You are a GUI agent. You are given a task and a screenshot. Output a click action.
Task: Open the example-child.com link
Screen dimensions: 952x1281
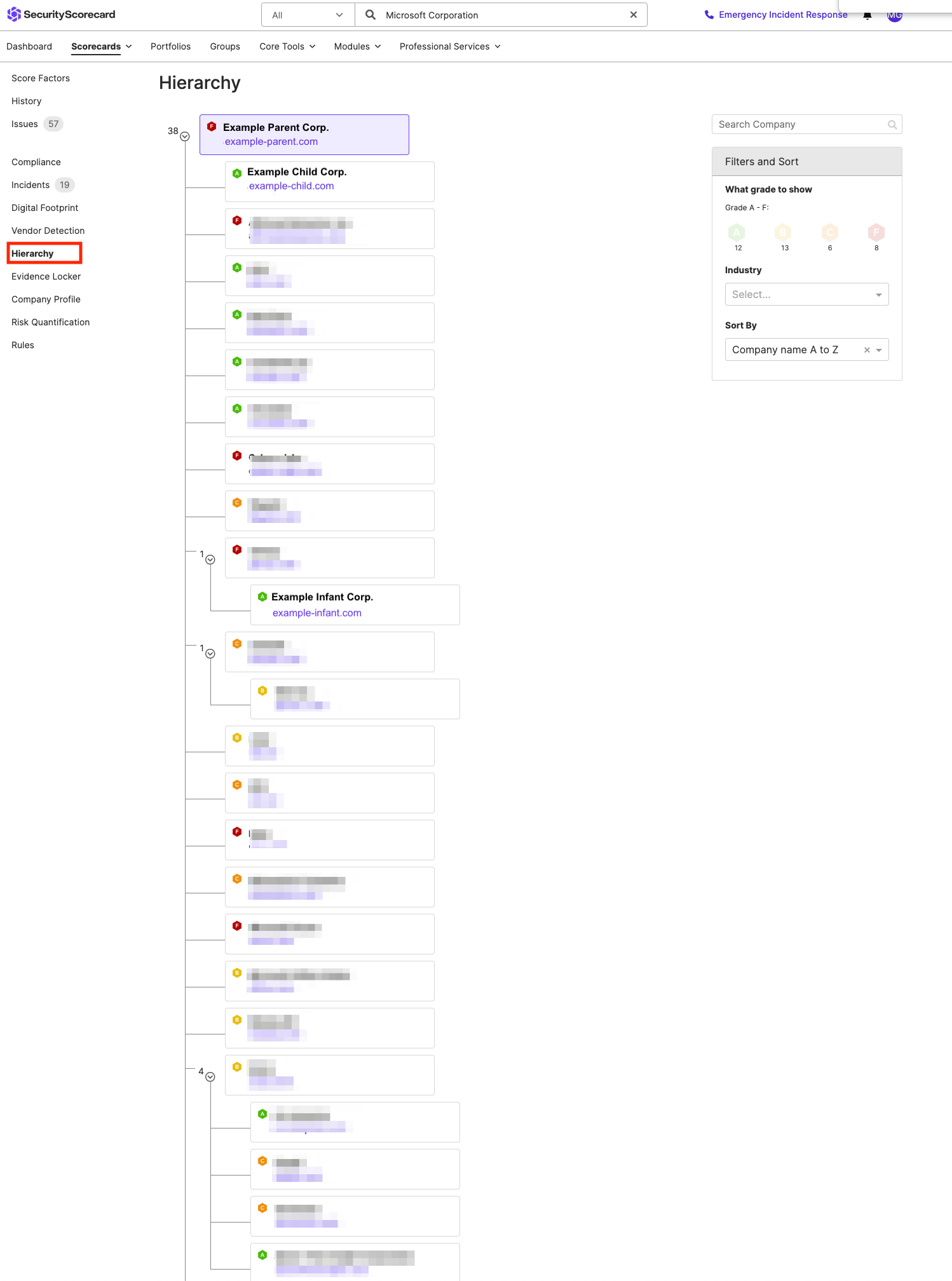[292, 186]
